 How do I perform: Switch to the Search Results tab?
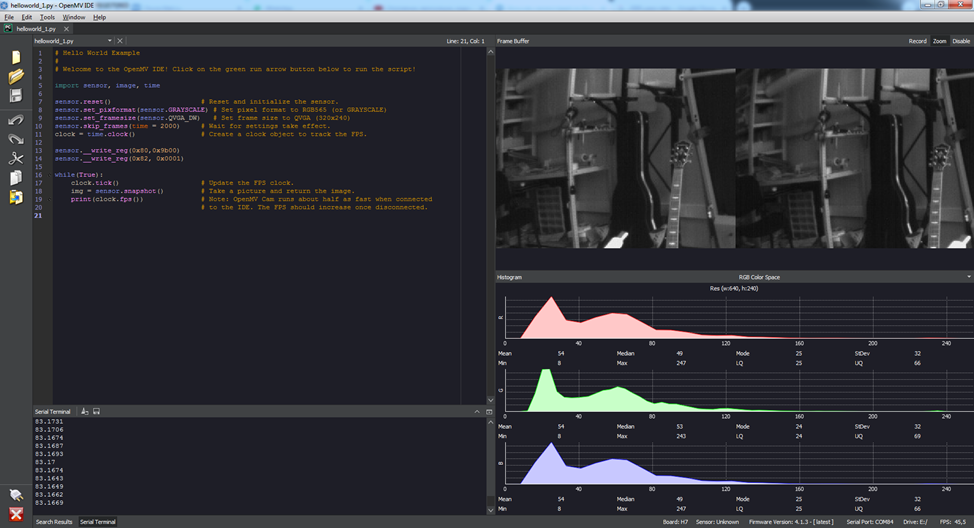click(x=54, y=522)
